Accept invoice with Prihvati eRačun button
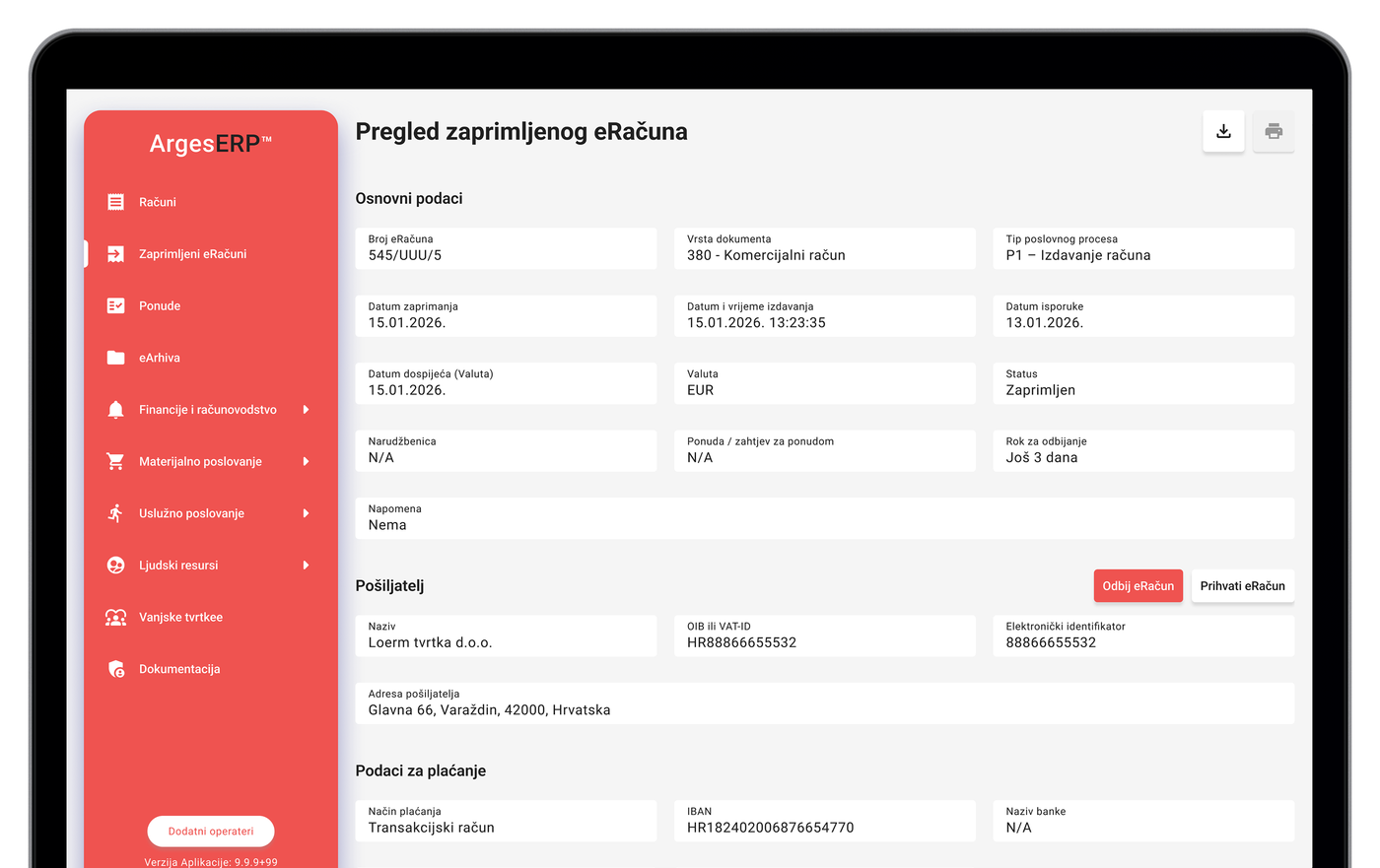The width and height of the screenshot is (1380, 868). coord(1242,585)
